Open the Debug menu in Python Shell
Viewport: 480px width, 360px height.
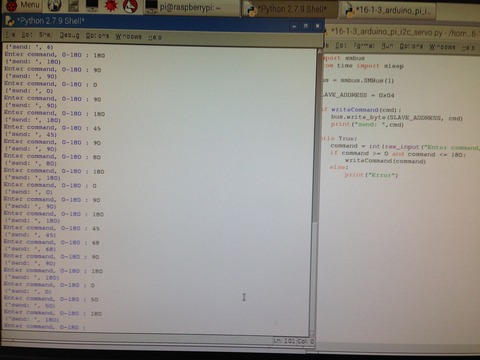coord(69,35)
